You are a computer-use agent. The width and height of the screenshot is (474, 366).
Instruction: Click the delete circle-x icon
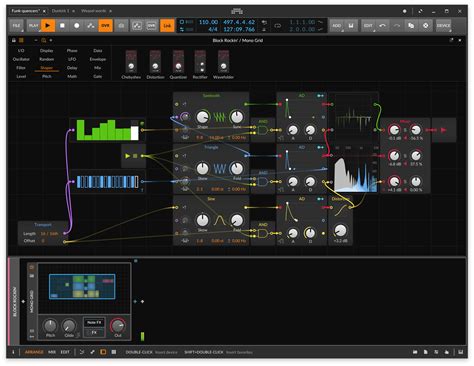(426, 25)
